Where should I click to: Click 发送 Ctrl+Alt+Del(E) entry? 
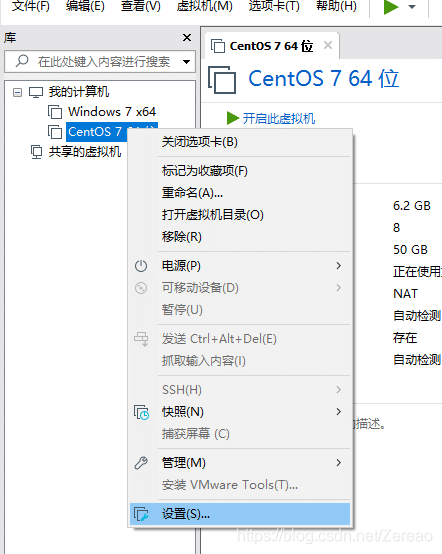pos(240,339)
